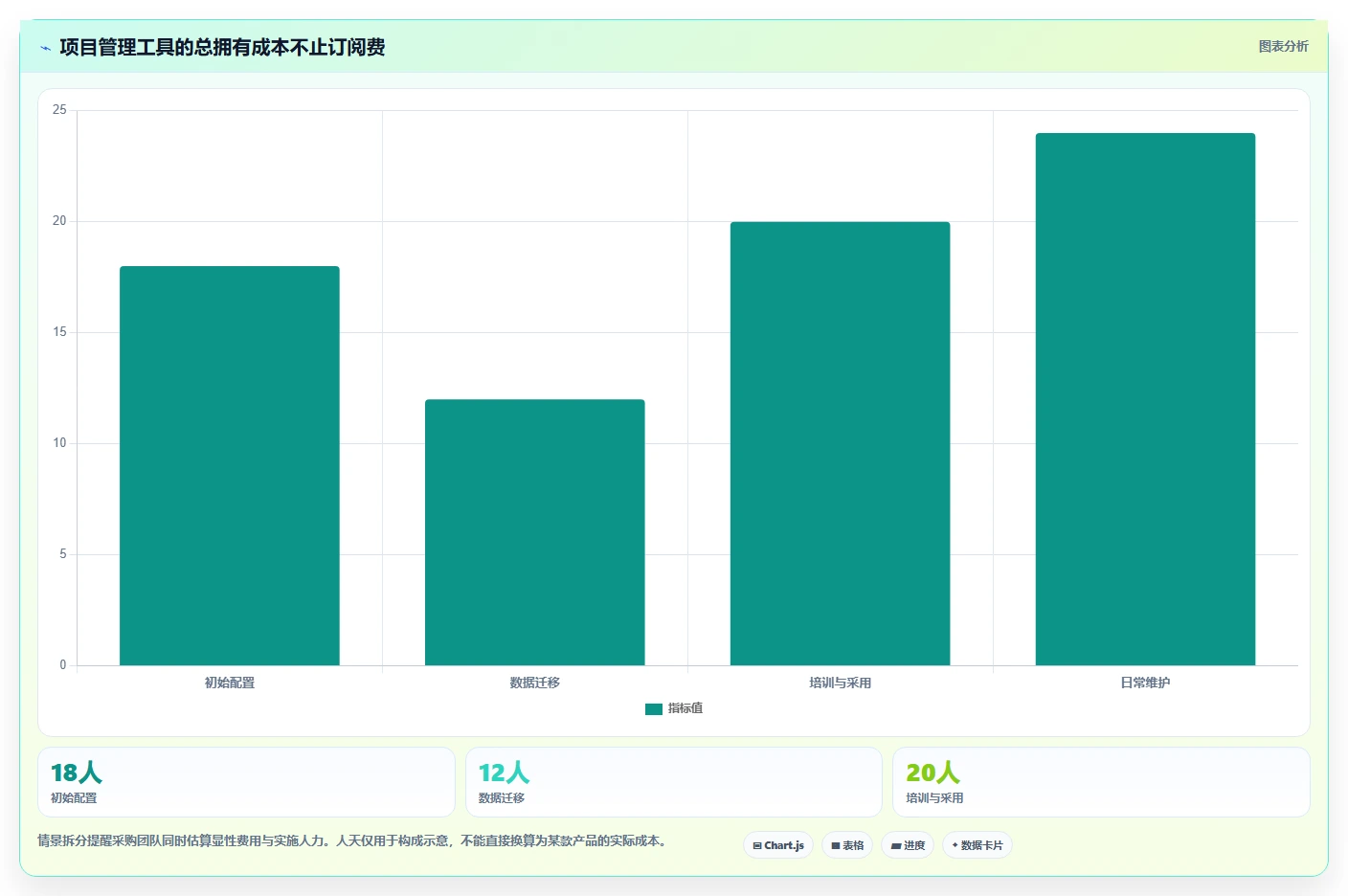
Task: Click the 培训与采用 bar in chart
Action: 841,443
